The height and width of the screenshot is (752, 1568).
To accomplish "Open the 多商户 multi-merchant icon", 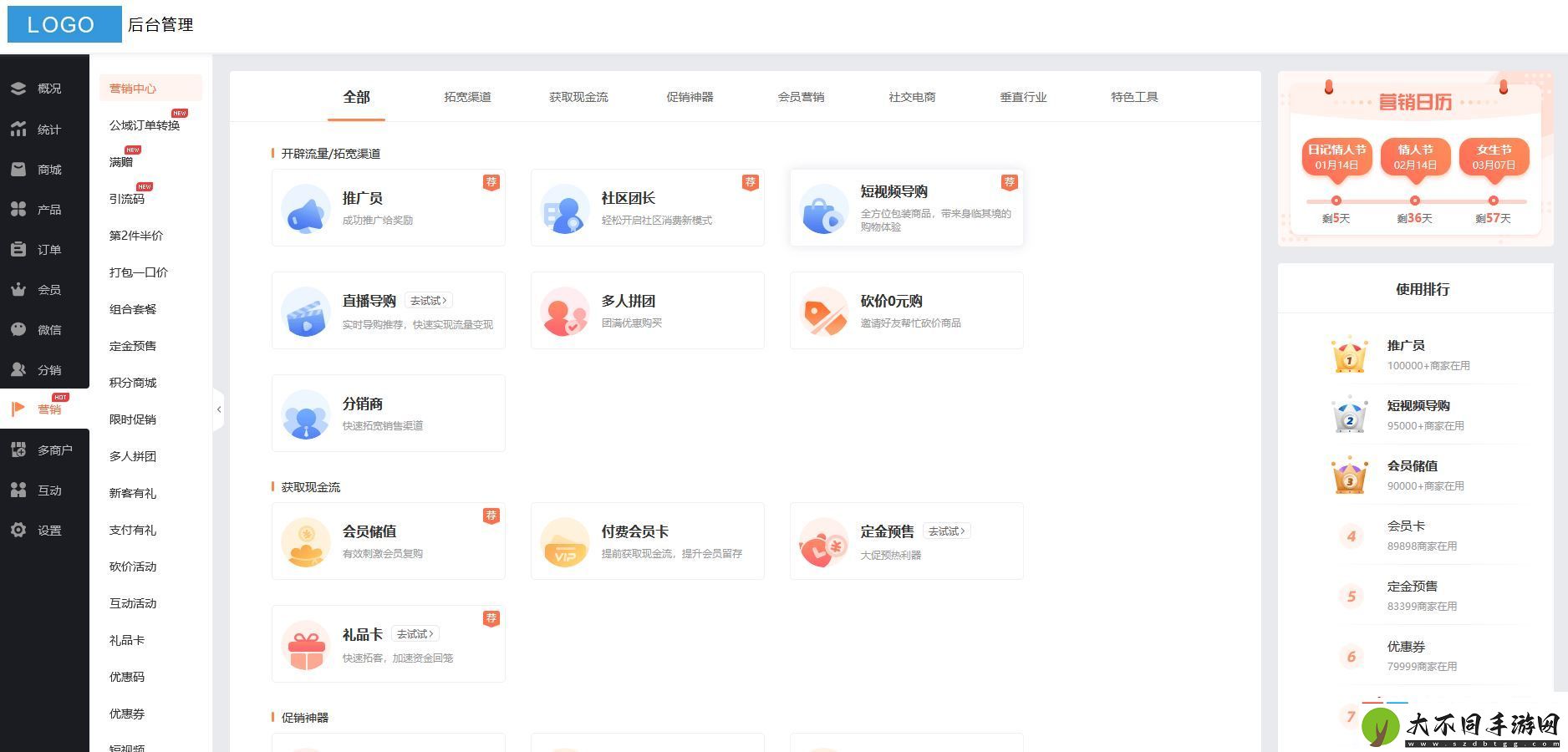I will pos(18,450).
